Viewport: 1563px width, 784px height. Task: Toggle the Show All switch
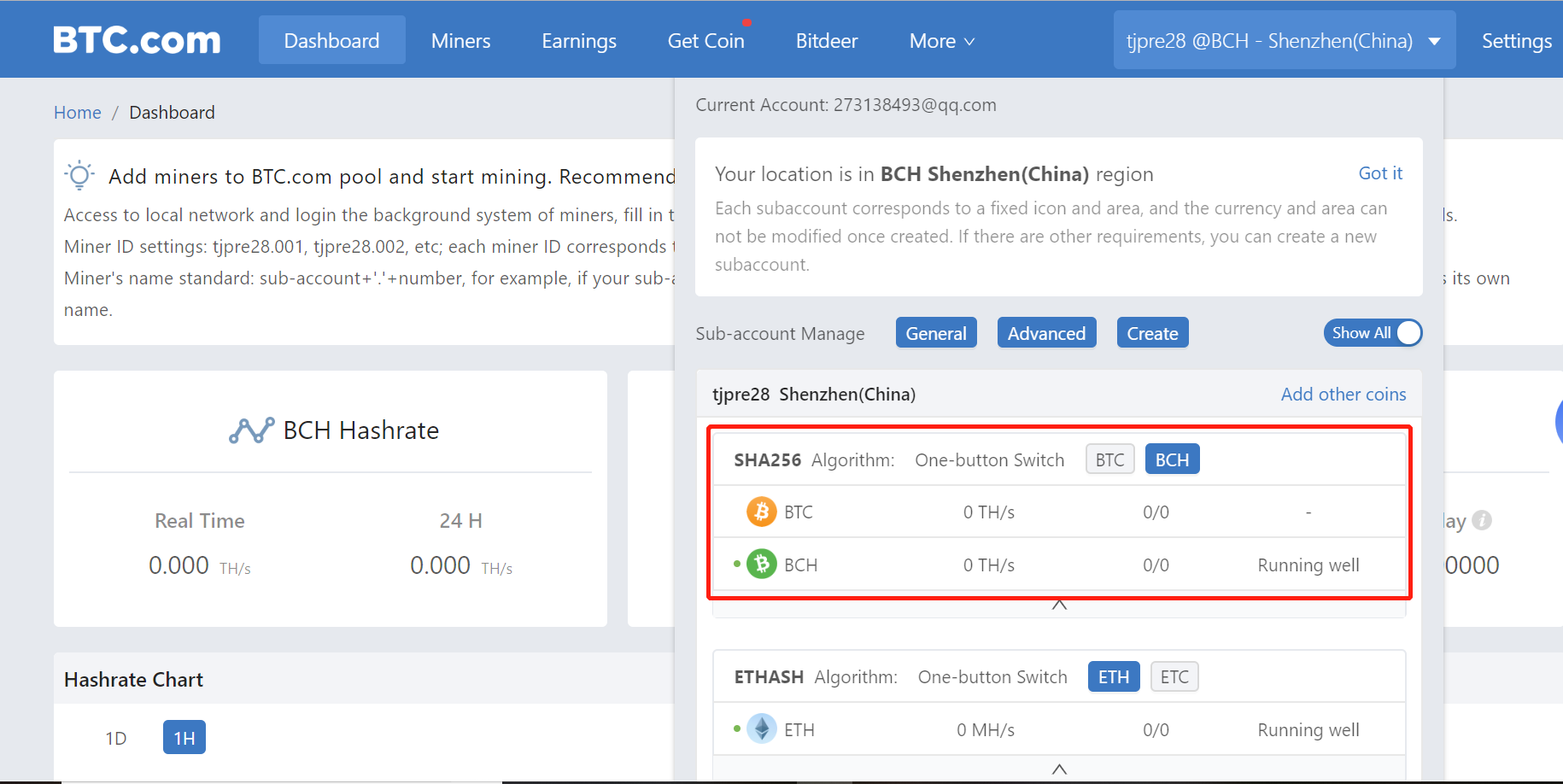1373,333
